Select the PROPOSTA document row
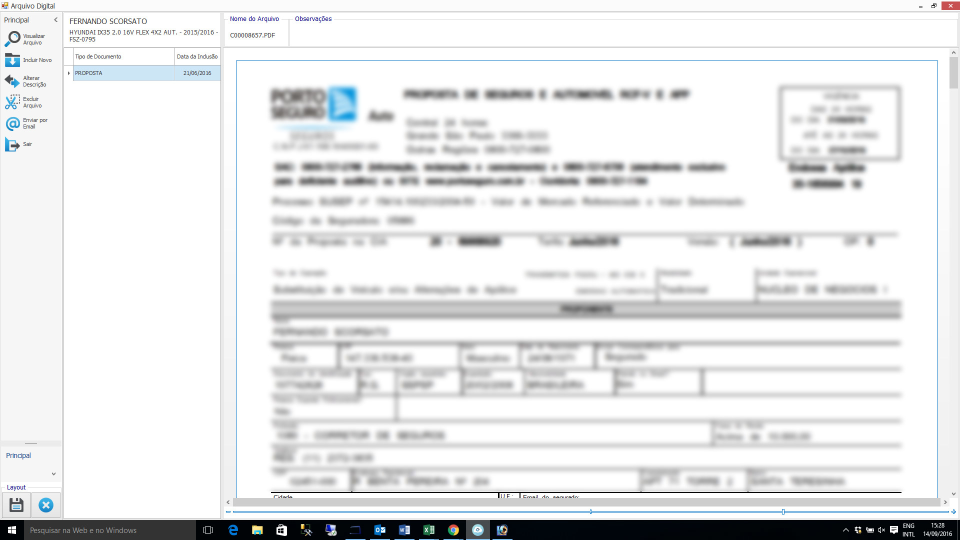The height and width of the screenshot is (540, 960). 146,73
